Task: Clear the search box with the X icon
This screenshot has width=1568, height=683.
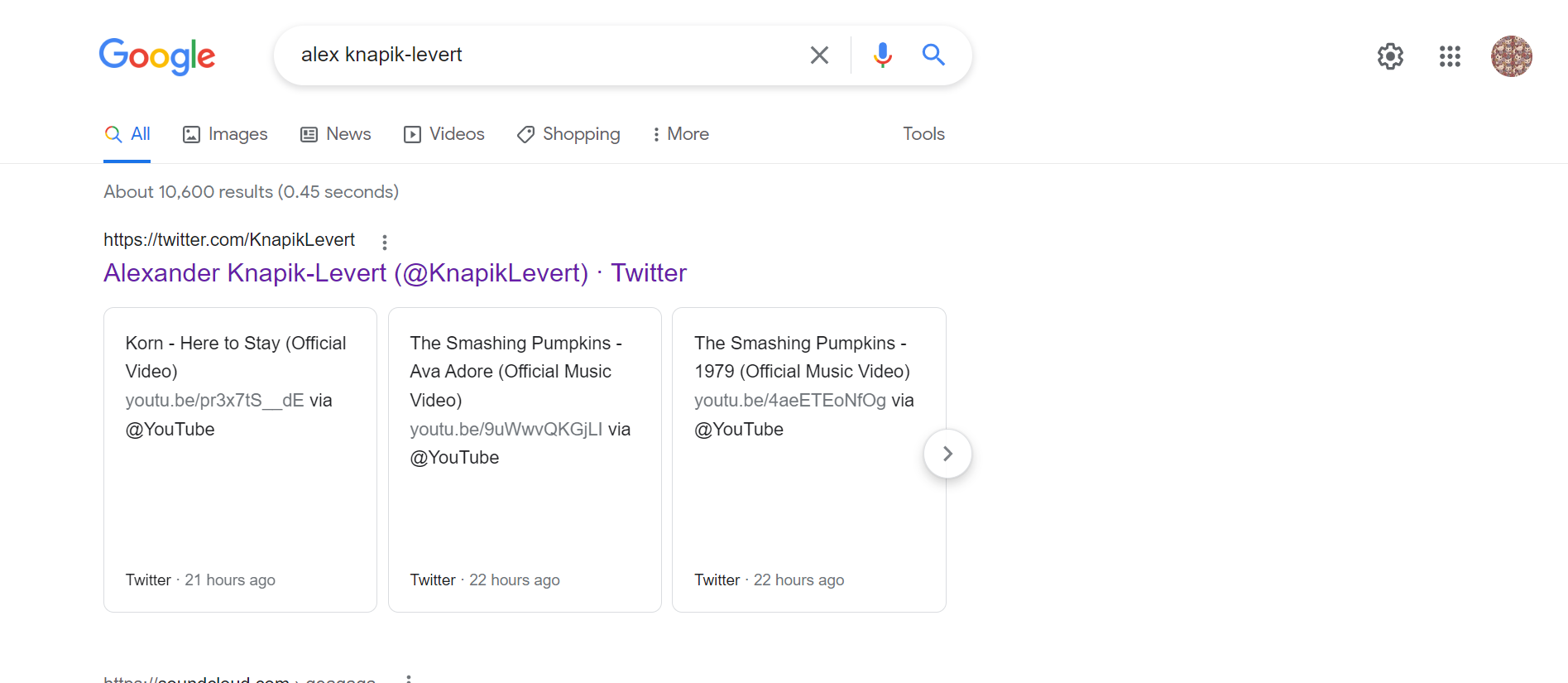Action: click(x=819, y=55)
